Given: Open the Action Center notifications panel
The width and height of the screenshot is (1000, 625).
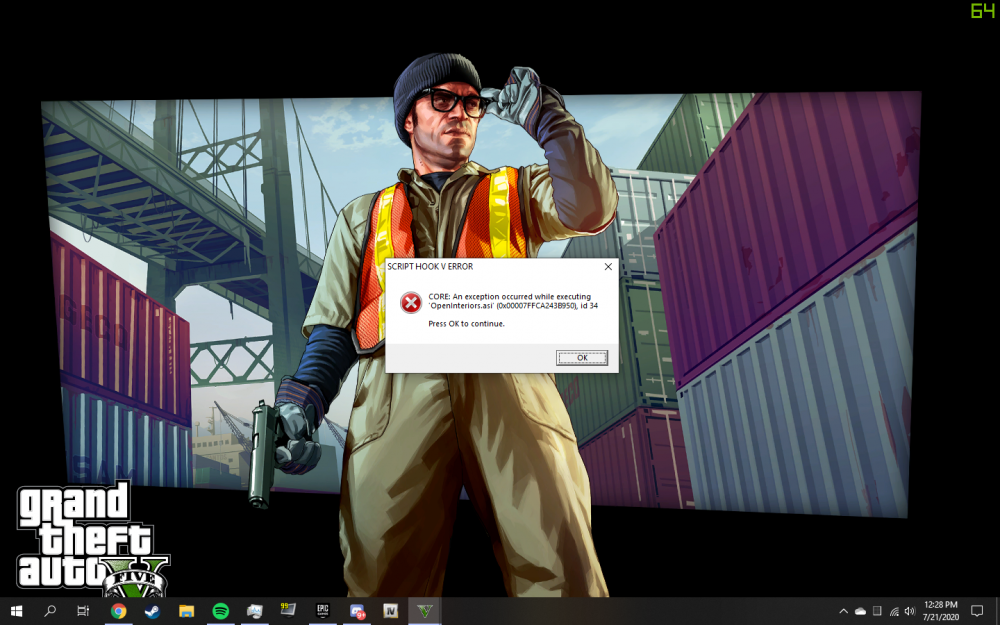Looking at the screenshot, I should click(977, 610).
